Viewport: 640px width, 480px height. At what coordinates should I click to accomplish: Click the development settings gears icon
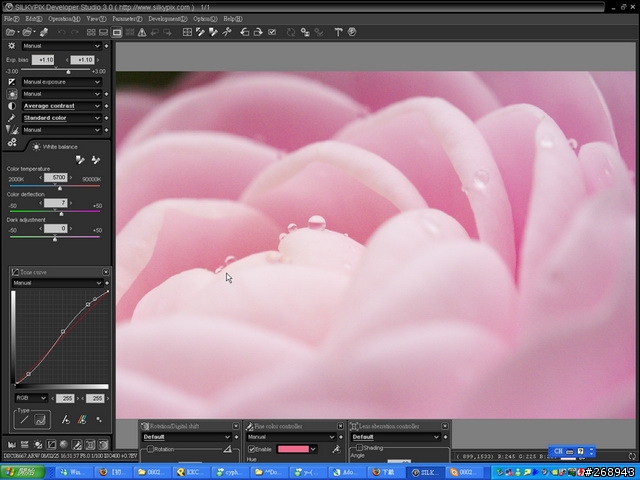[x=12, y=142]
